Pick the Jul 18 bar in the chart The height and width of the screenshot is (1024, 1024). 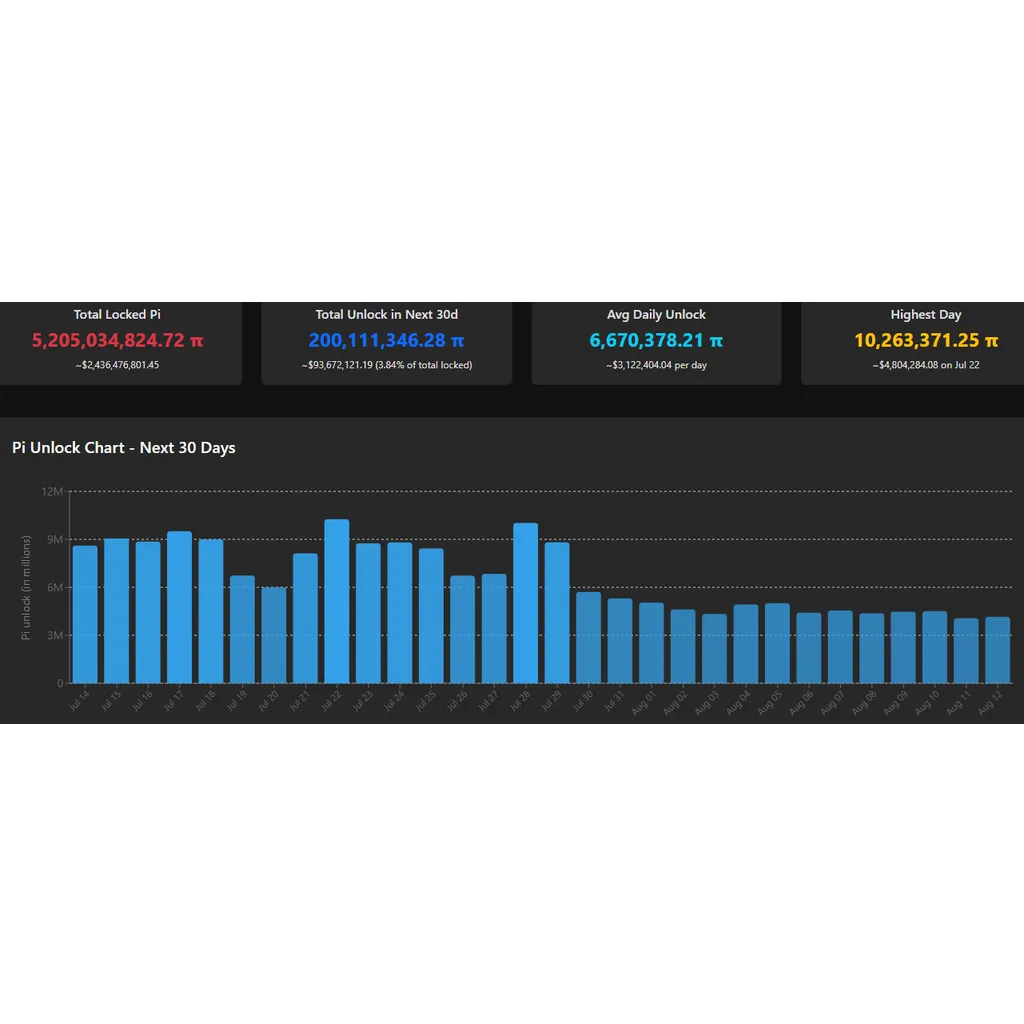(211, 611)
